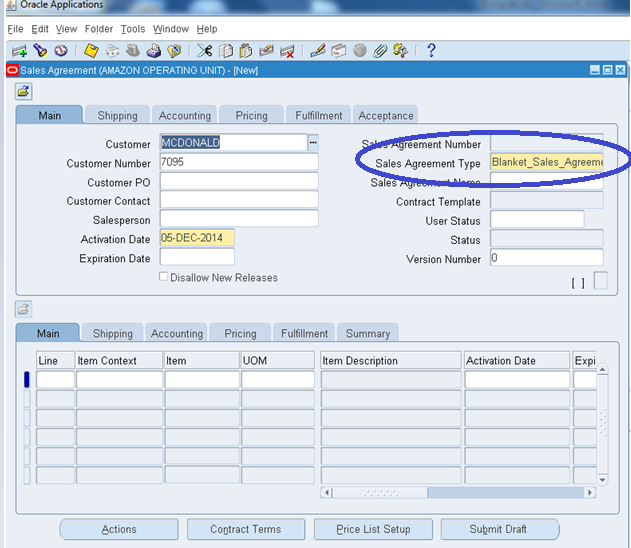The height and width of the screenshot is (548, 631).
Task: Click the Paste clipboard toolbar icon
Action: (x=245, y=51)
